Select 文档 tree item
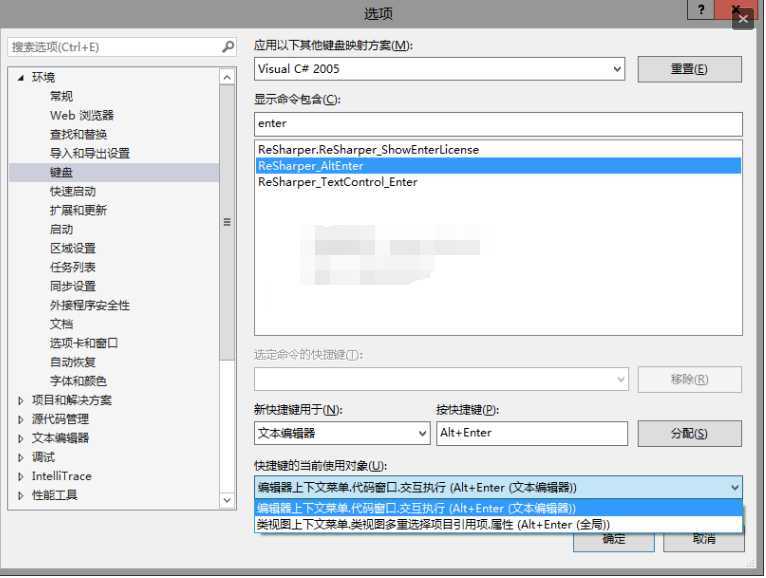This screenshot has height=578, width=766. tap(61, 324)
